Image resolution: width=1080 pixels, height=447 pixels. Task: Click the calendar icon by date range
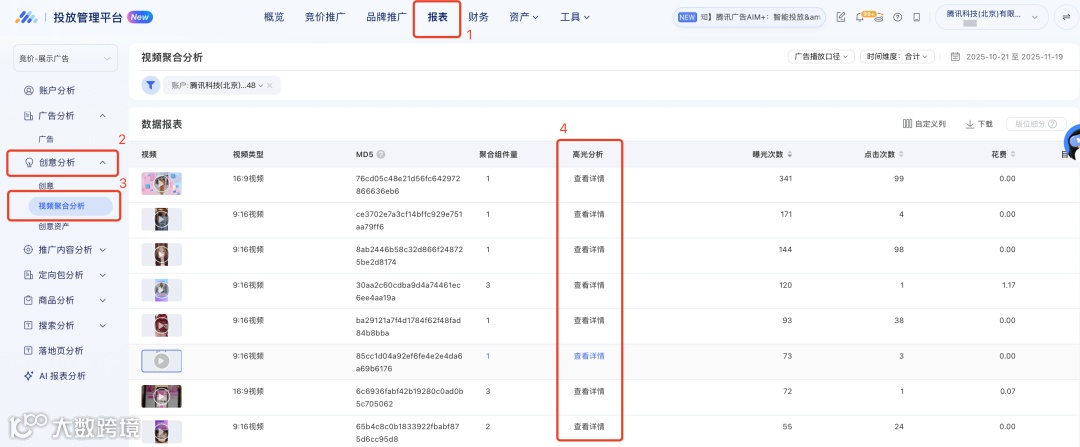tap(955, 56)
